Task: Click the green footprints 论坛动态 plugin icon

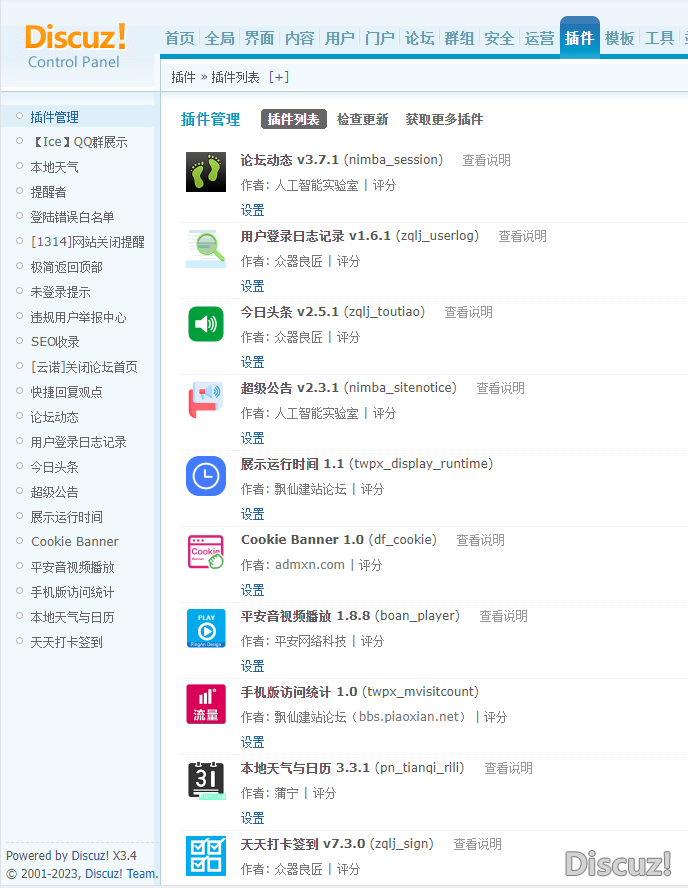Action: point(206,172)
